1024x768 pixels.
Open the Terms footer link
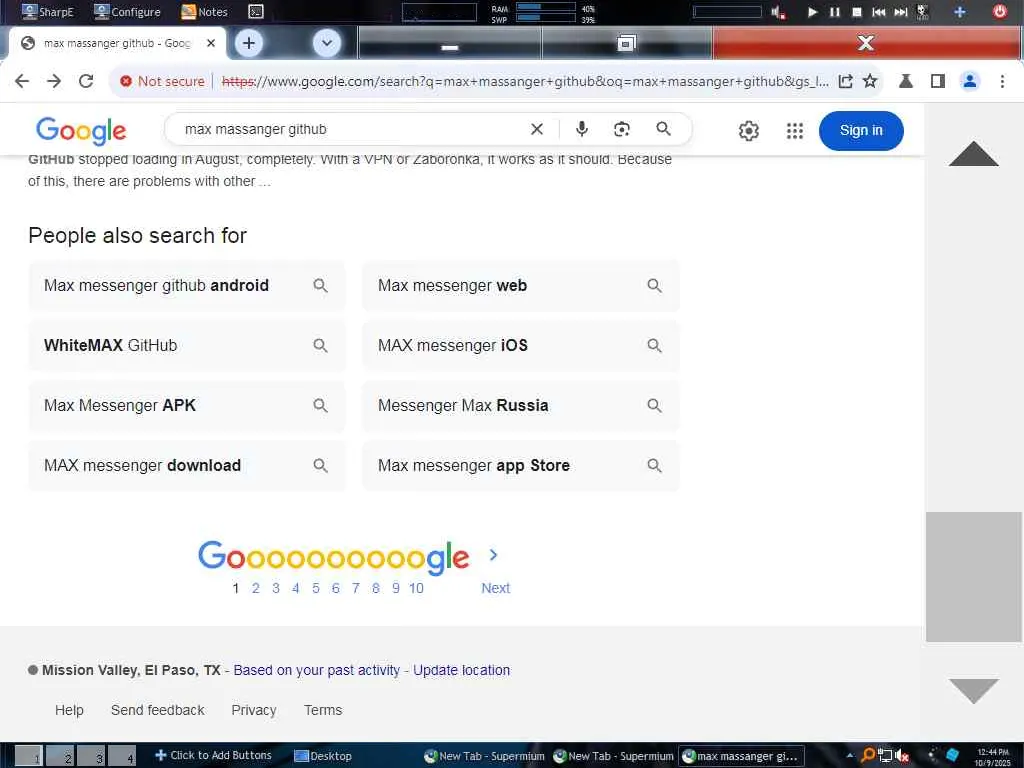323,711
